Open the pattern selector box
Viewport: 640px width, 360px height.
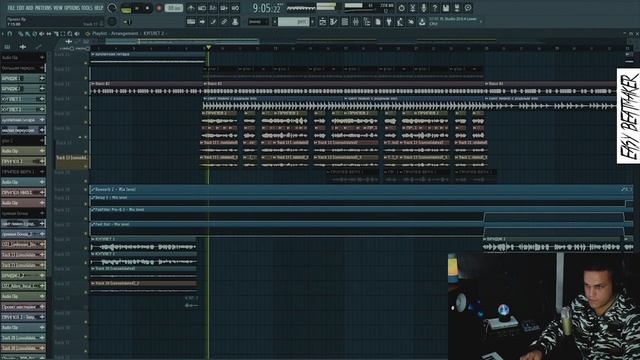(x=293, y=22)
